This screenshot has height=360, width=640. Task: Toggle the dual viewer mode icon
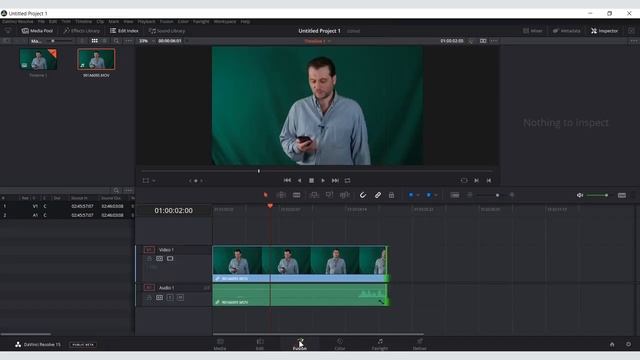pyautogui.click(x=483, y=41)
